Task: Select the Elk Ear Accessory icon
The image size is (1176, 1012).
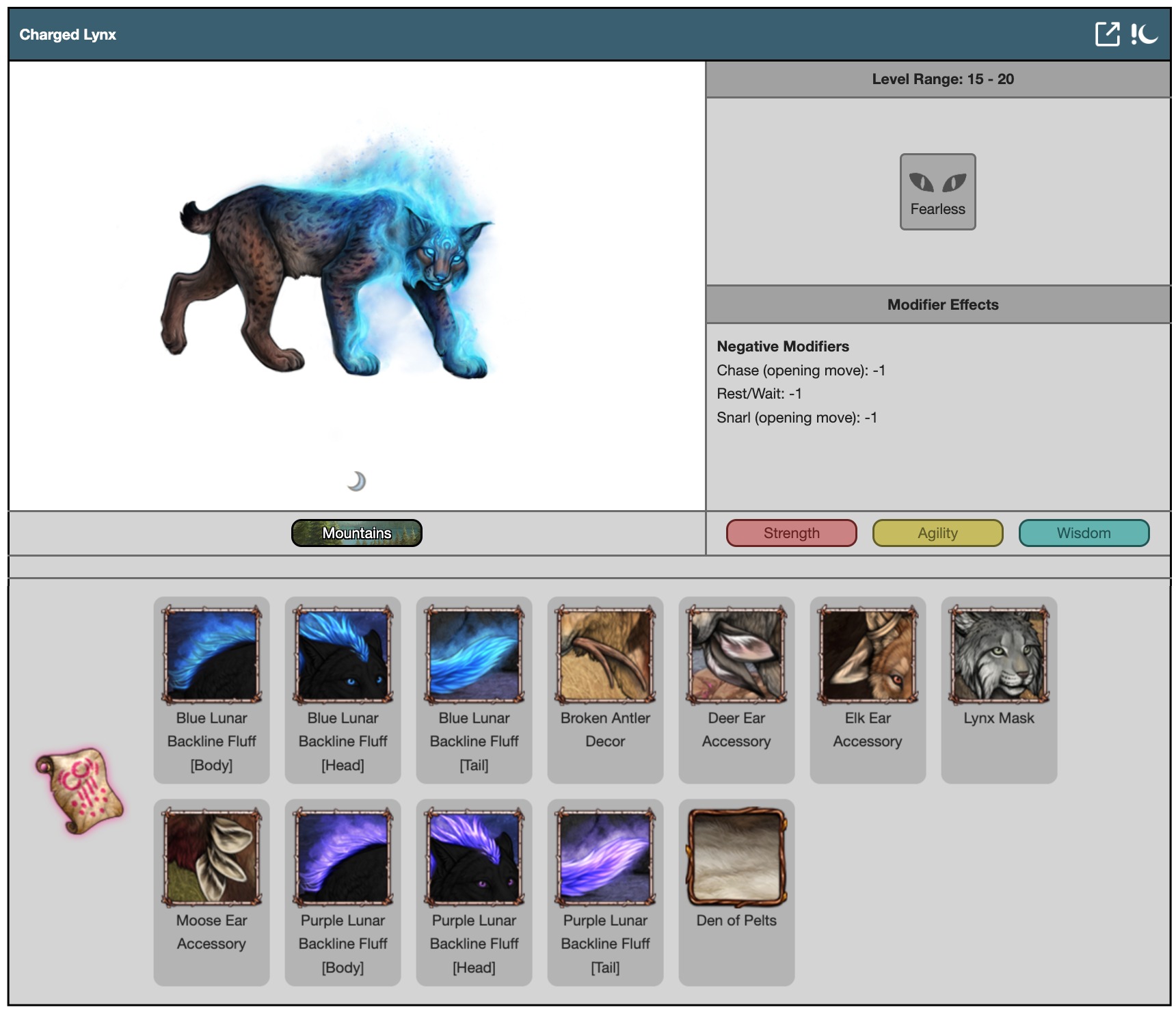Action: coord(868,655)
